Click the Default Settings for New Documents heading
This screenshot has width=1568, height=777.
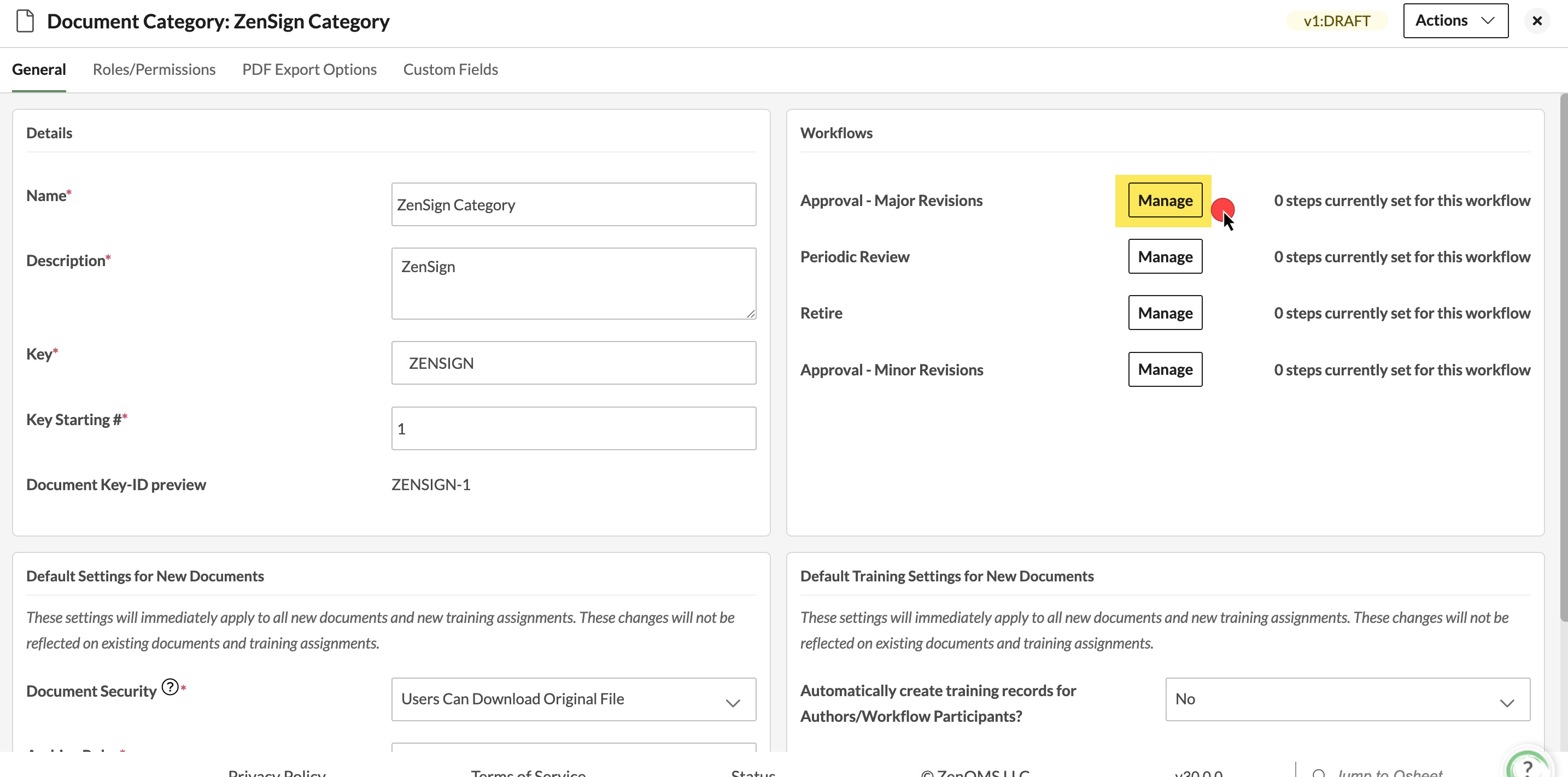[145, 576]
